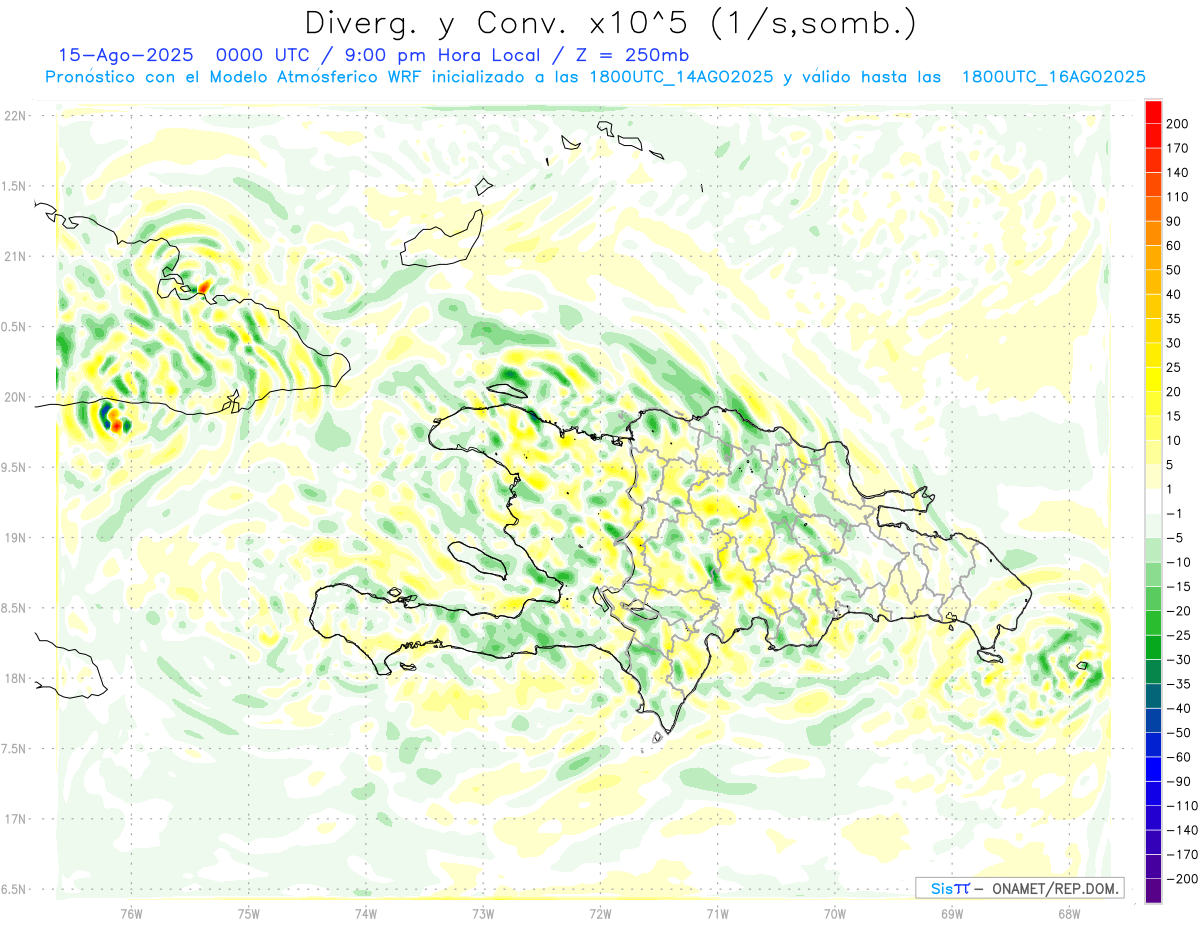Click the "90" color bar value
Screen dimensions: 1200x927
(1174, 221)
